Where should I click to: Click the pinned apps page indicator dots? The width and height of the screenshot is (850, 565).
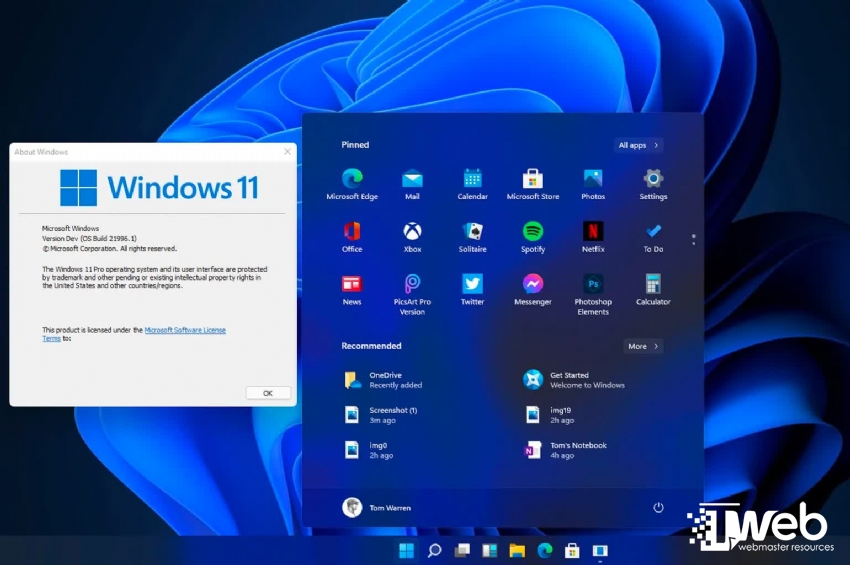(x=693, y=239)
